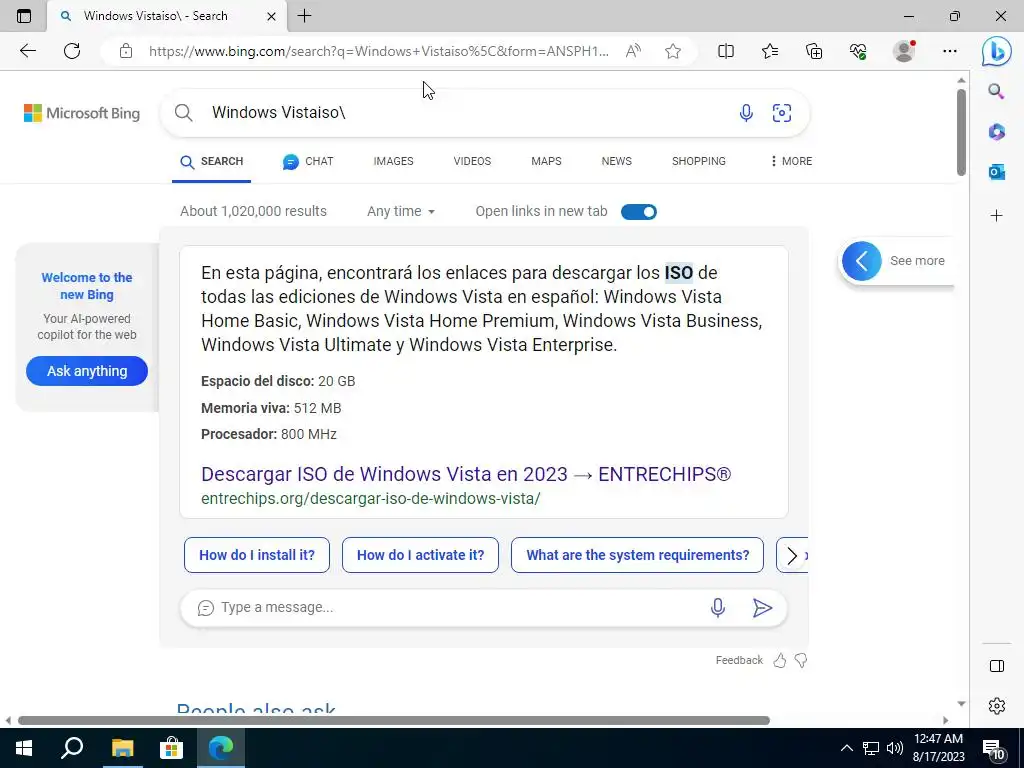Open the volume control in the system tray
The height and width of the screenshot is (768, 1024).
tap(895, 748)
